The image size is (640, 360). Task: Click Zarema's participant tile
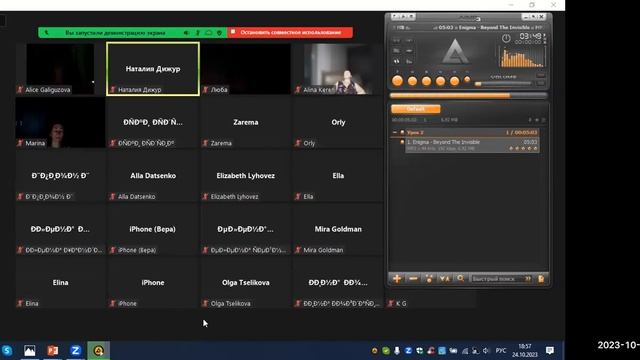coord(246,122)
